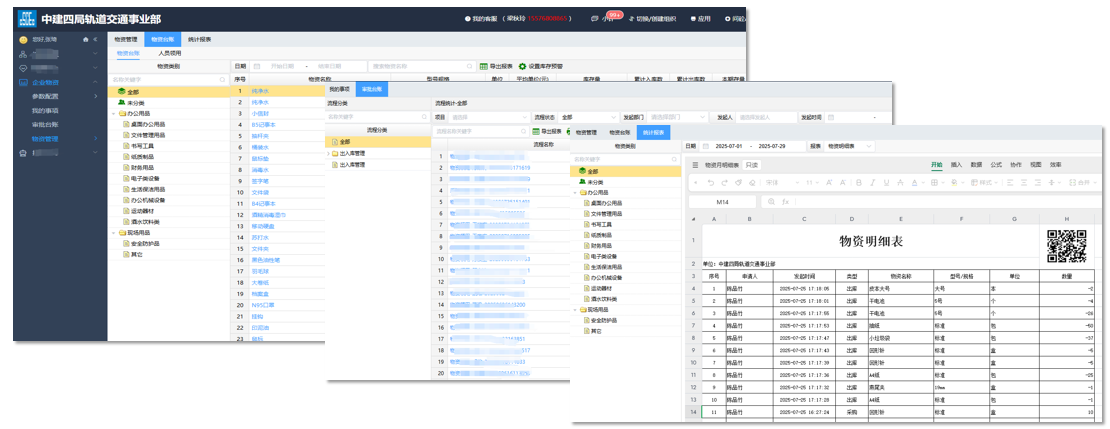Open 我的事项 in the left sidebar menu
1110x429 pixels.
pos(45,110)
